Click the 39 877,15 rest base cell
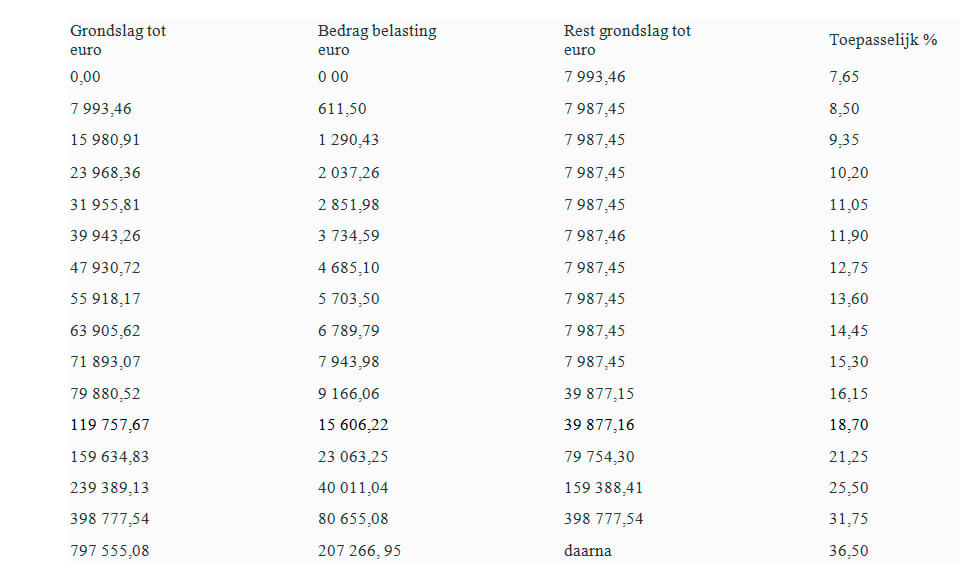Screen dimensions: 960x582 pyautogui.click(x=599, y=394)
